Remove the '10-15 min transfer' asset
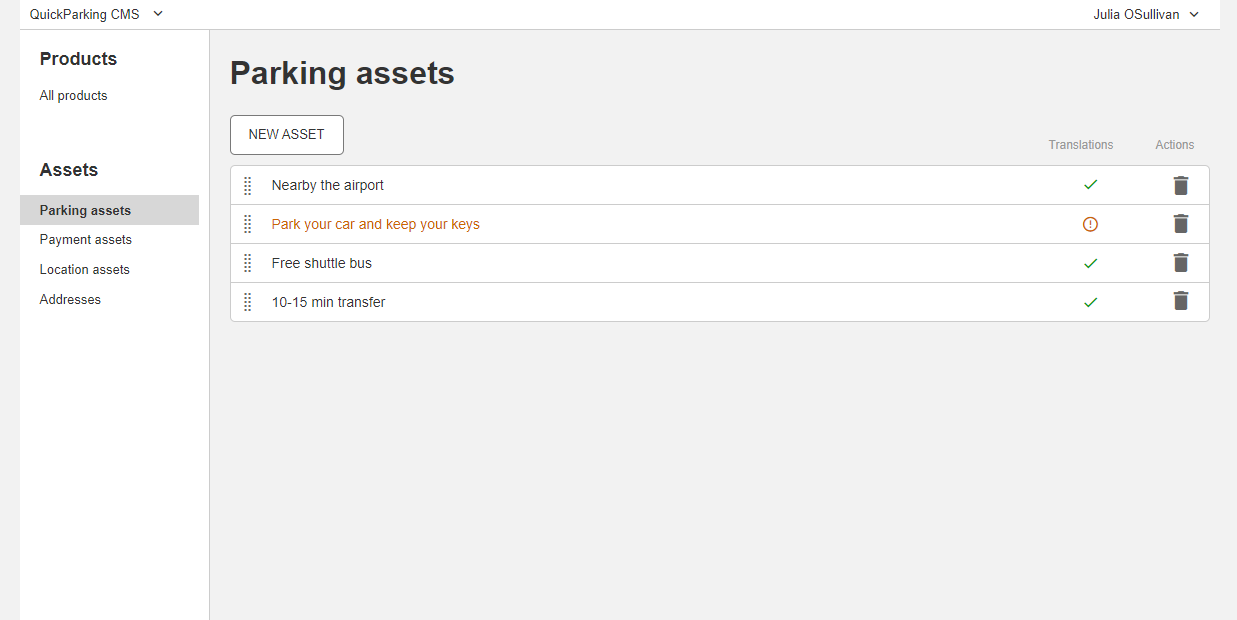 click(x=1181, y=301)
